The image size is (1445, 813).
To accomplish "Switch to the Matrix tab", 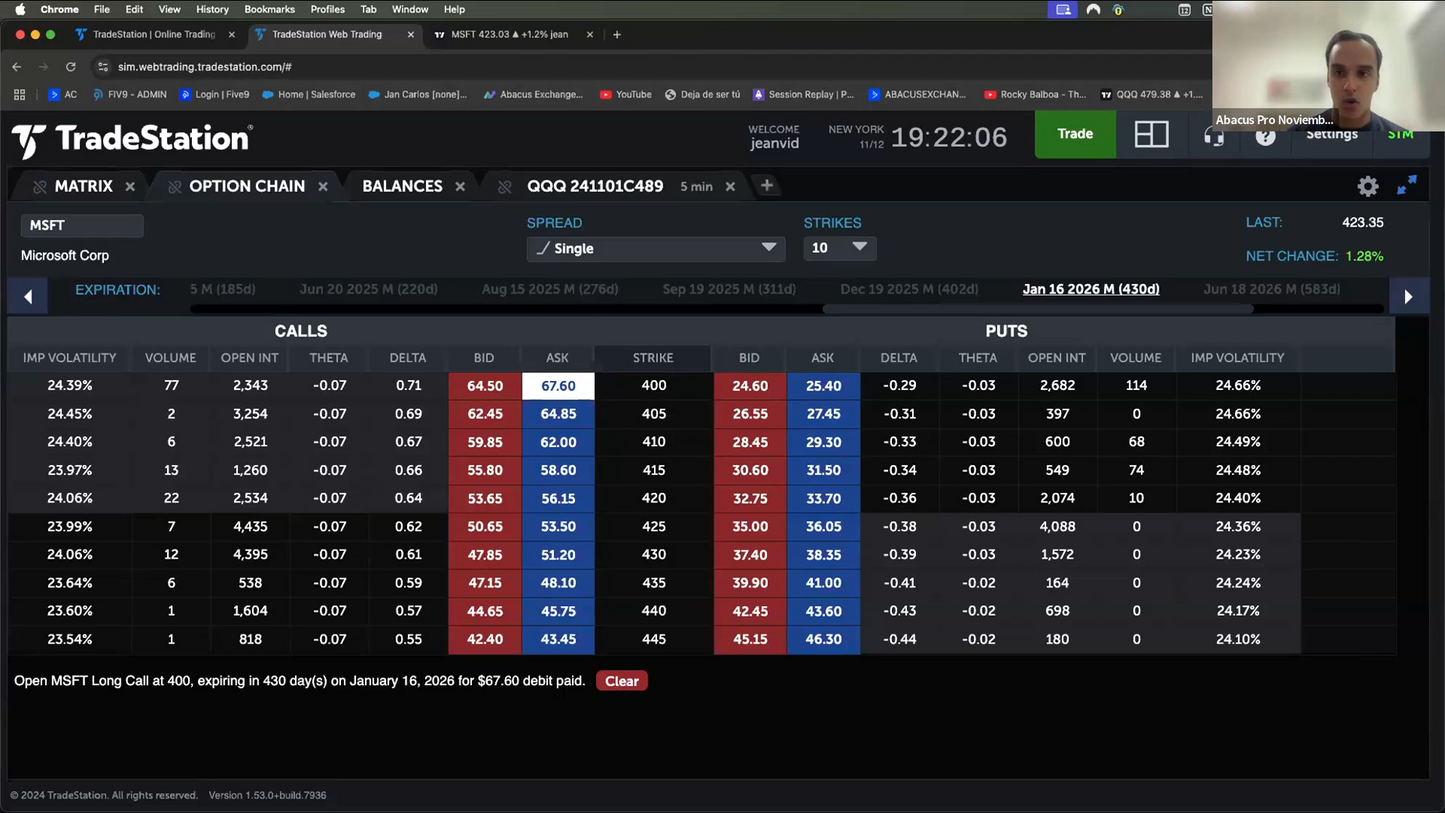I will tap(83, 187).
